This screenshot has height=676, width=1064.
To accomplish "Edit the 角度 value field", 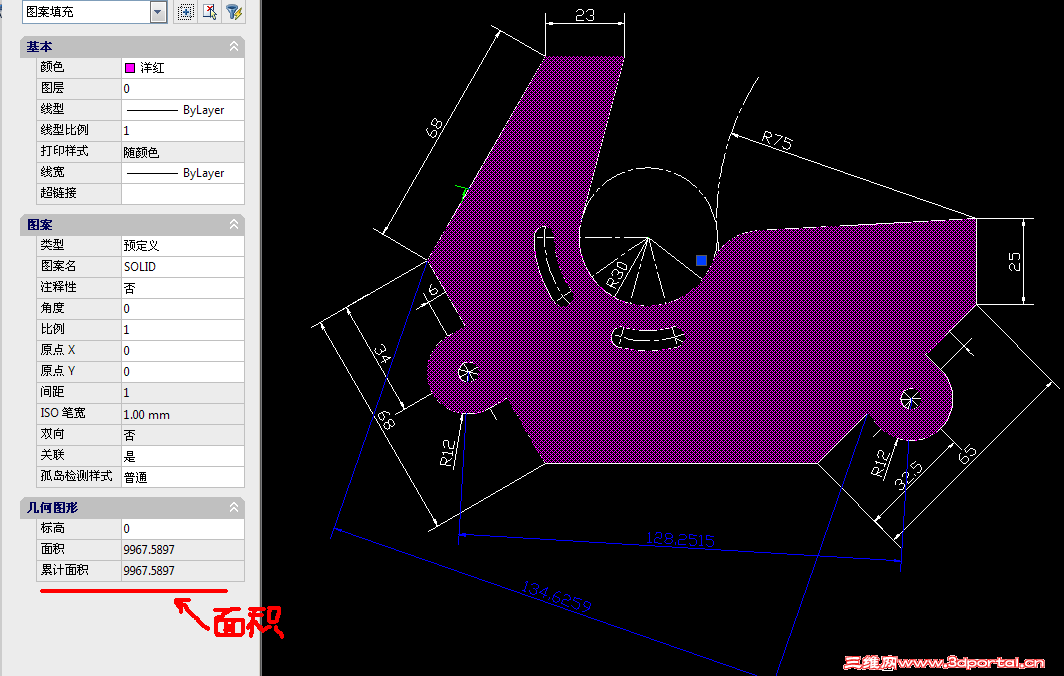I will pos(183,308).
